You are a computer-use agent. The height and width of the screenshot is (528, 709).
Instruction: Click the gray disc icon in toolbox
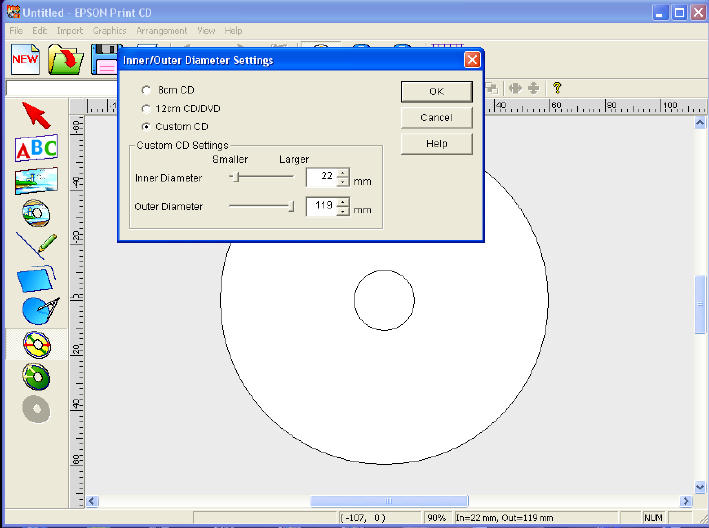pyautogui.click(x=36, y=409)
